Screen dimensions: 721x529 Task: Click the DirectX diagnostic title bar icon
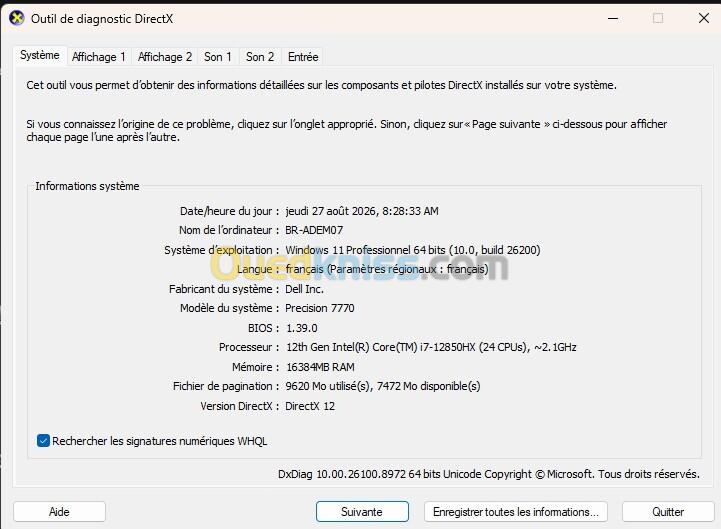(x=17, y=18)
